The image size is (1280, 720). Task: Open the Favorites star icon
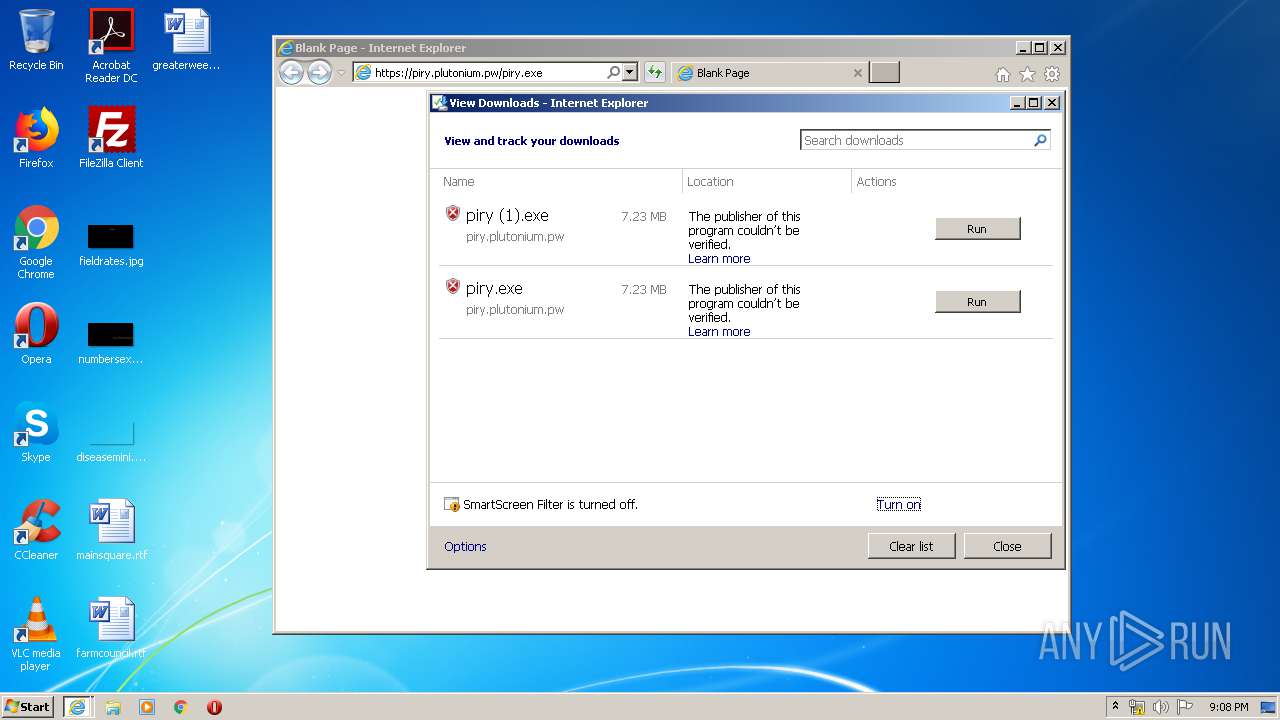point(1027,74)
